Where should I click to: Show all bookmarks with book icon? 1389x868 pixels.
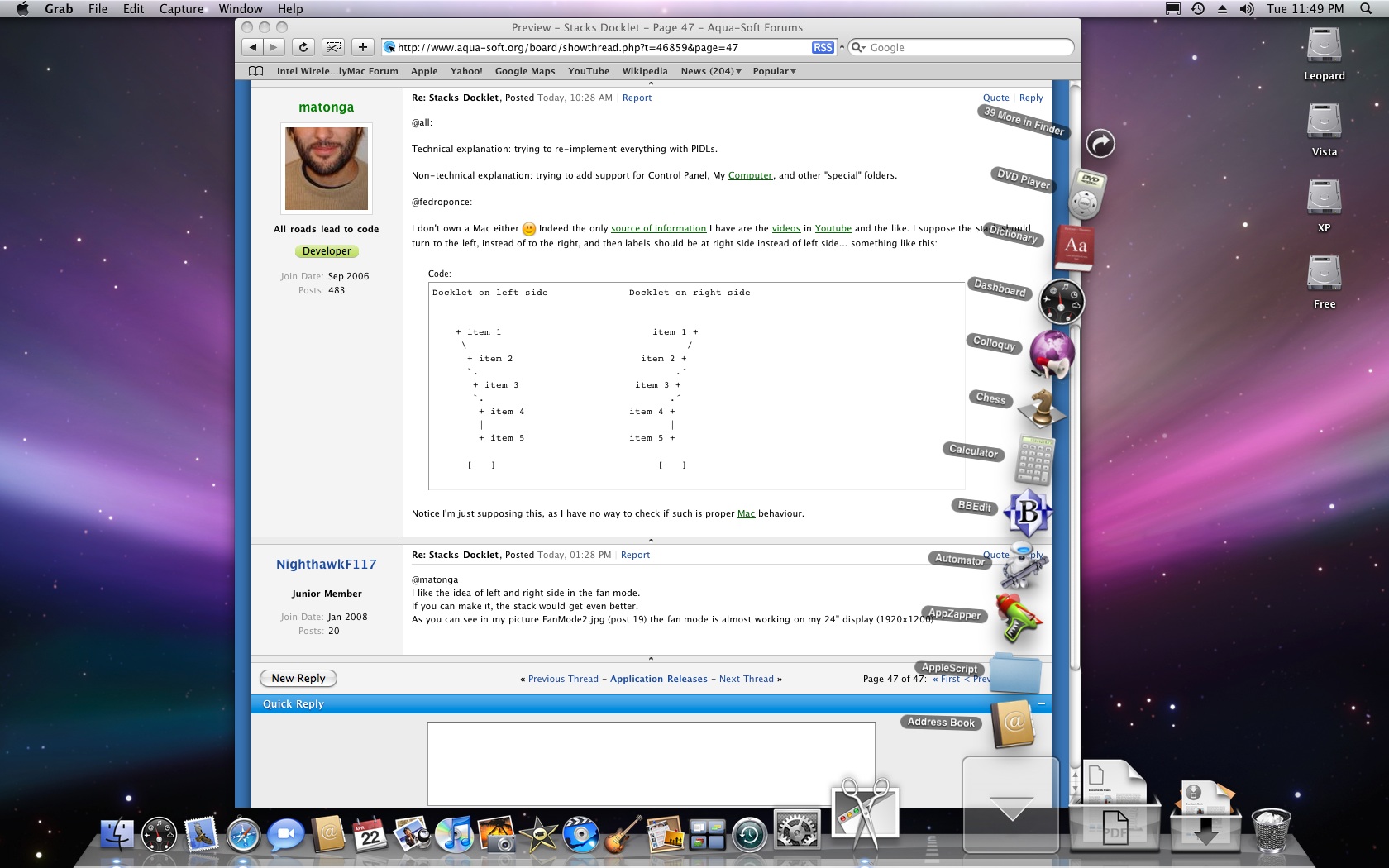coord(256,71)
